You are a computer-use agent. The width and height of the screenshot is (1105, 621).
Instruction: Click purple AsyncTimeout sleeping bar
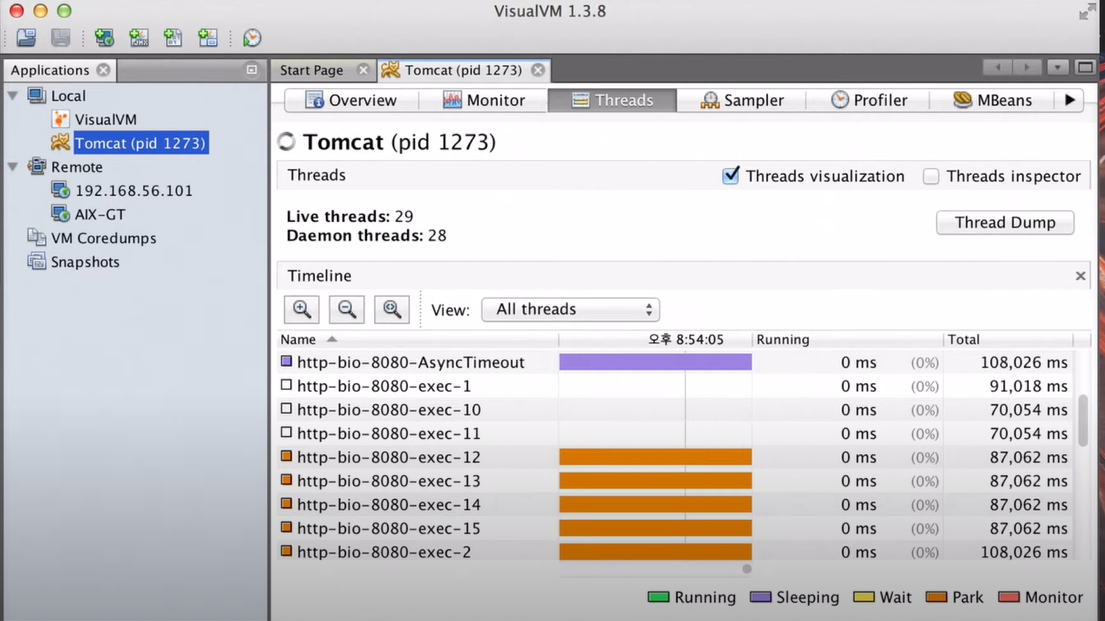[655, 362]
